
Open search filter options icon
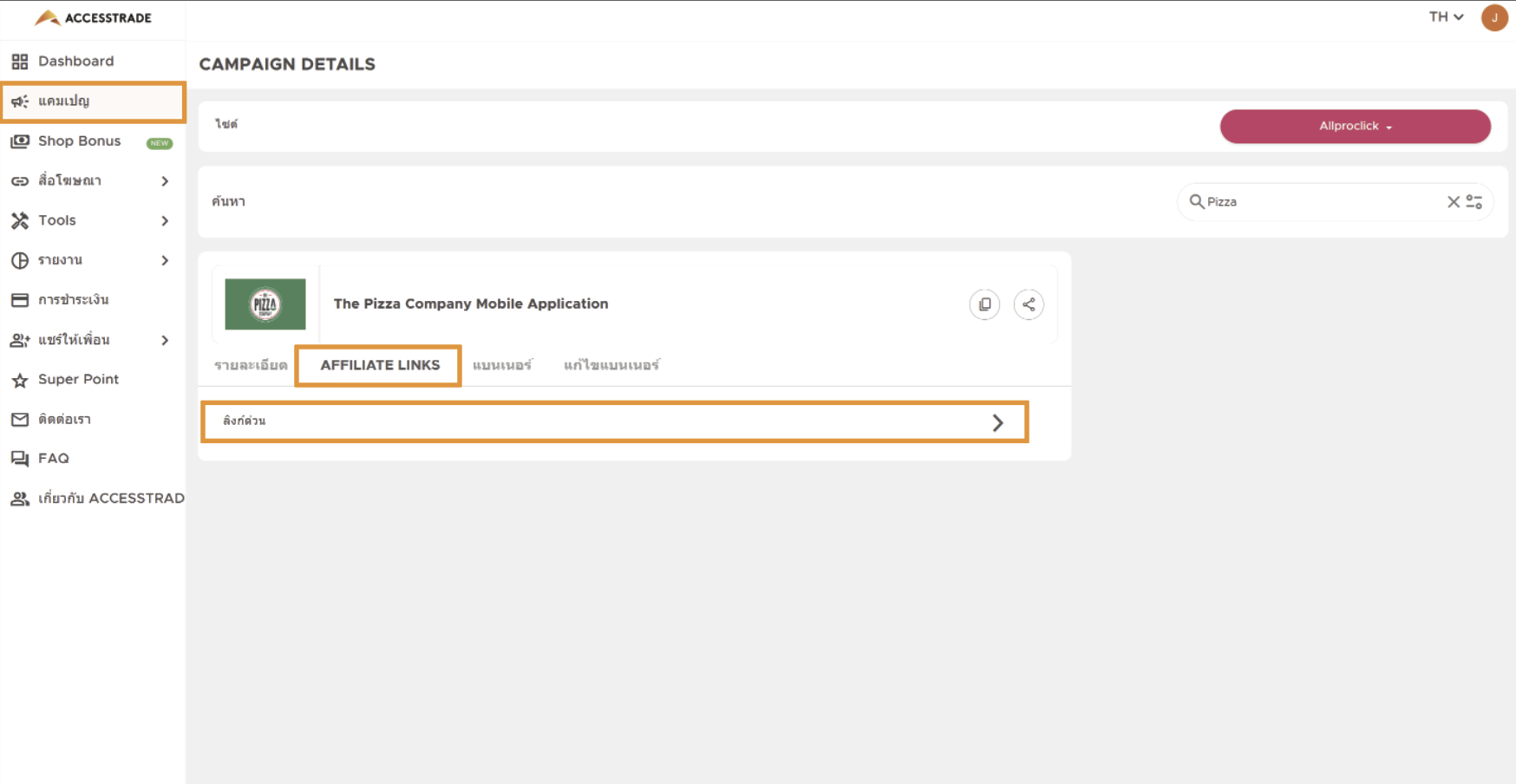(x=1474, y=202)
